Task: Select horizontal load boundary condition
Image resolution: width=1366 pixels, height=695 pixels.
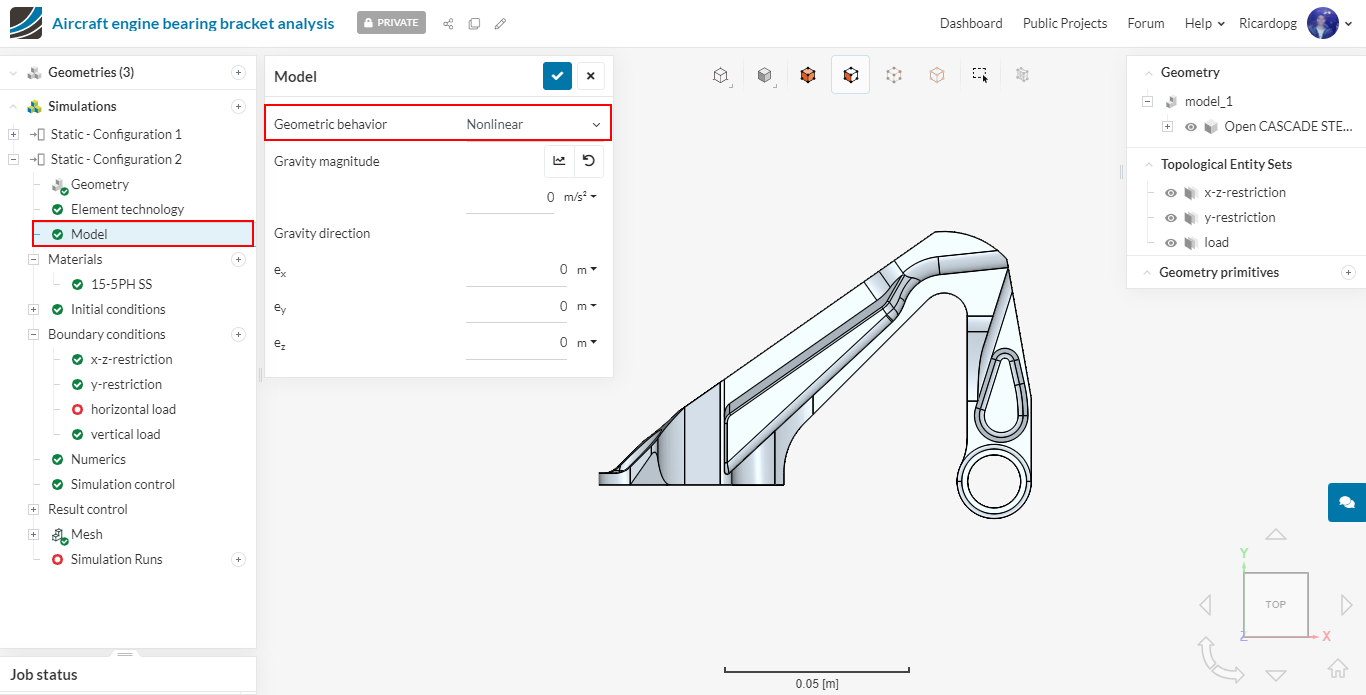Action: (133, 409)
